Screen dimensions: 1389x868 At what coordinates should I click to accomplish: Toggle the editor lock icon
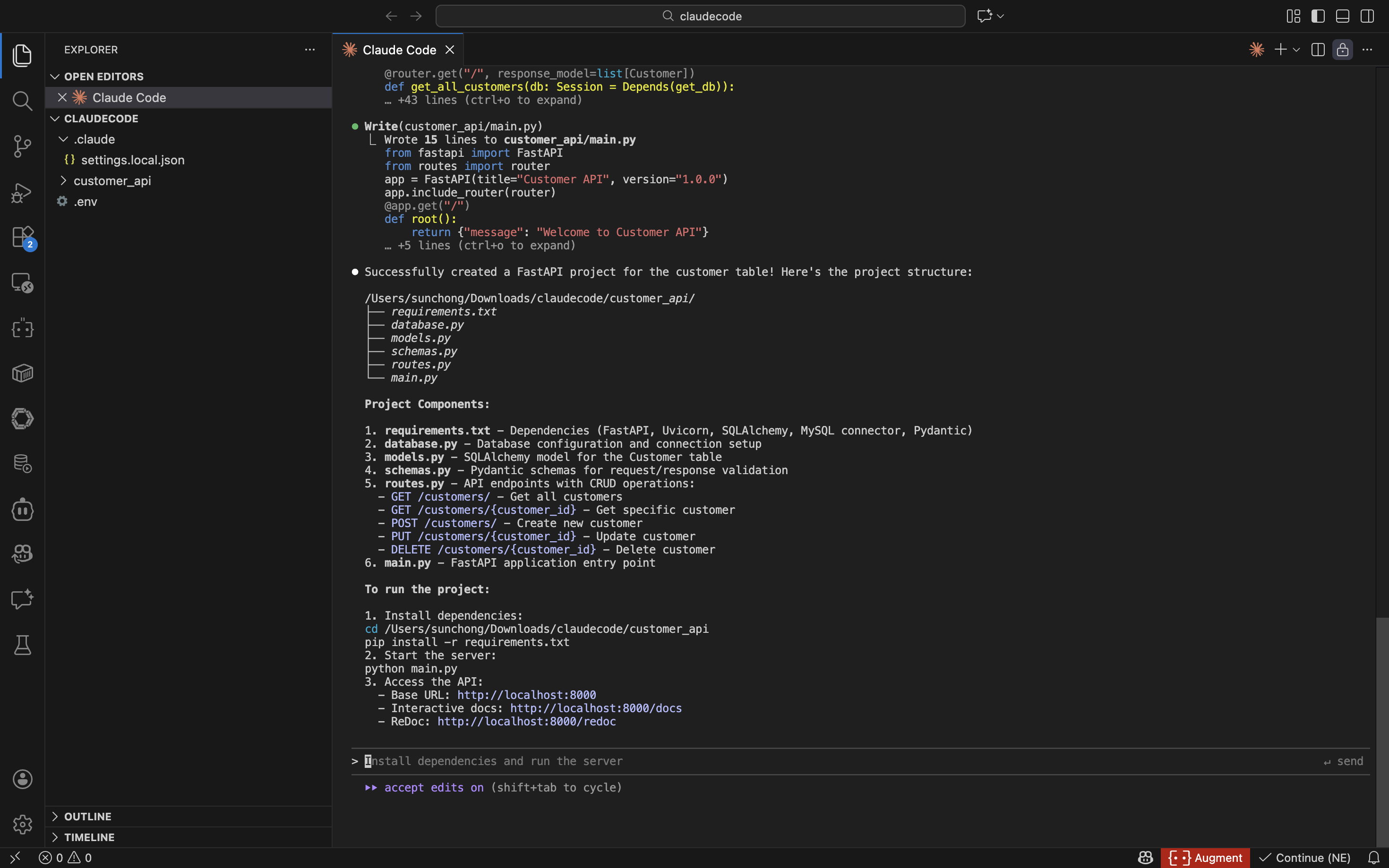1343,50
